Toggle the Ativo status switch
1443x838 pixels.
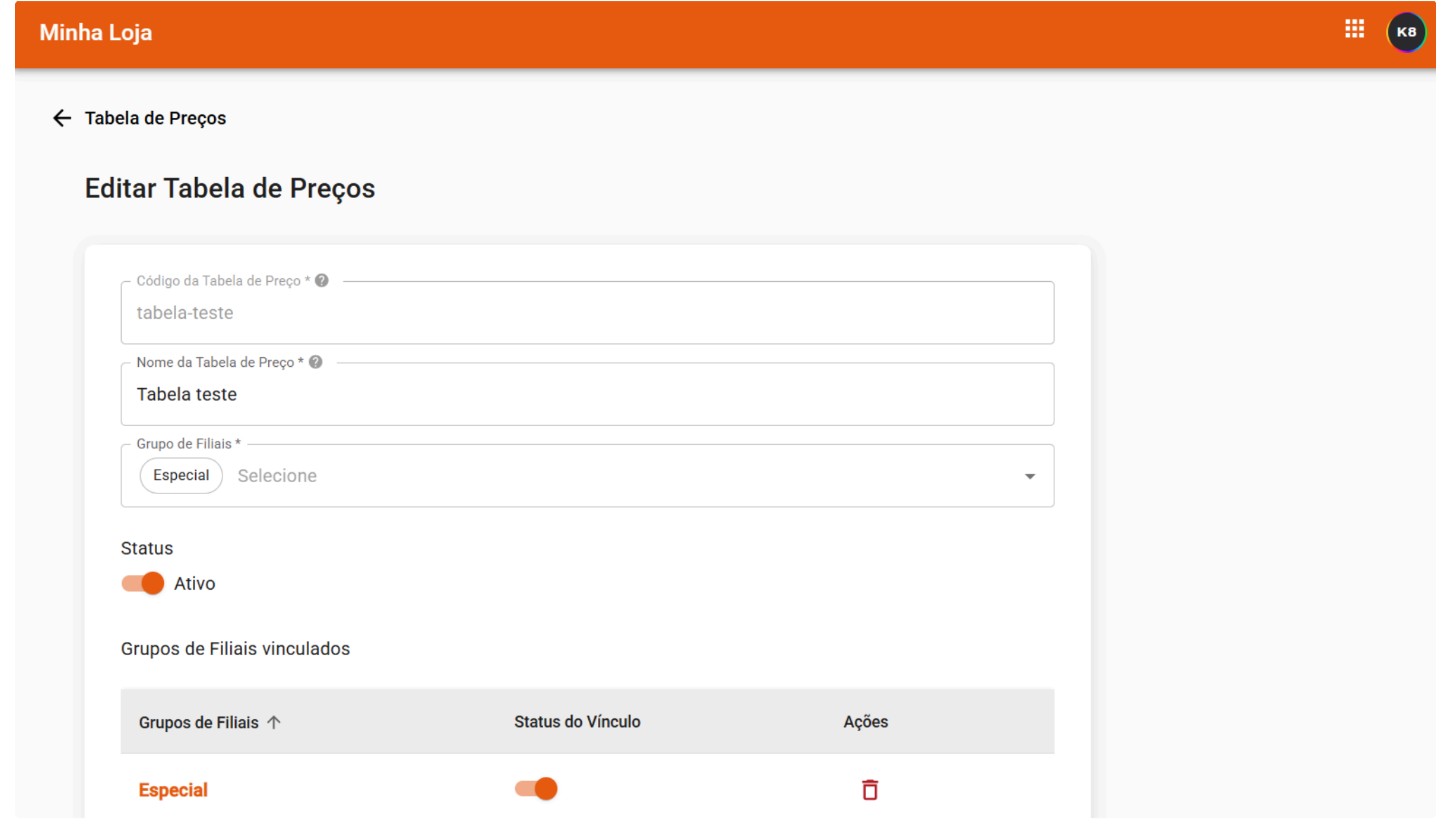point(143,583)
